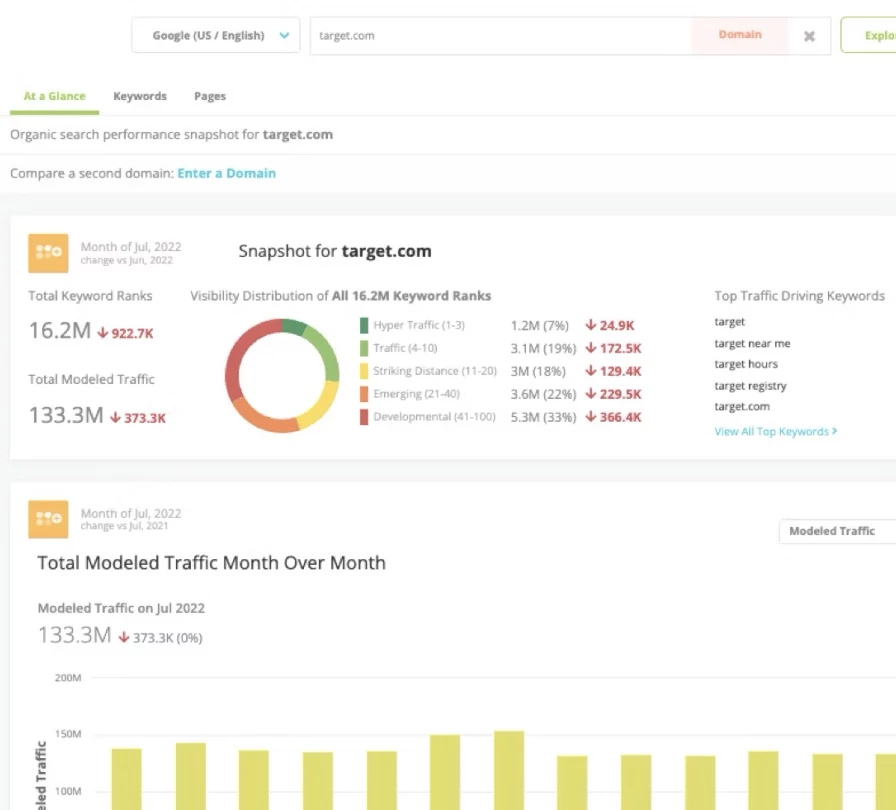Click the target.com domain input field
896x810 pixels.
[x=501, y=35]
